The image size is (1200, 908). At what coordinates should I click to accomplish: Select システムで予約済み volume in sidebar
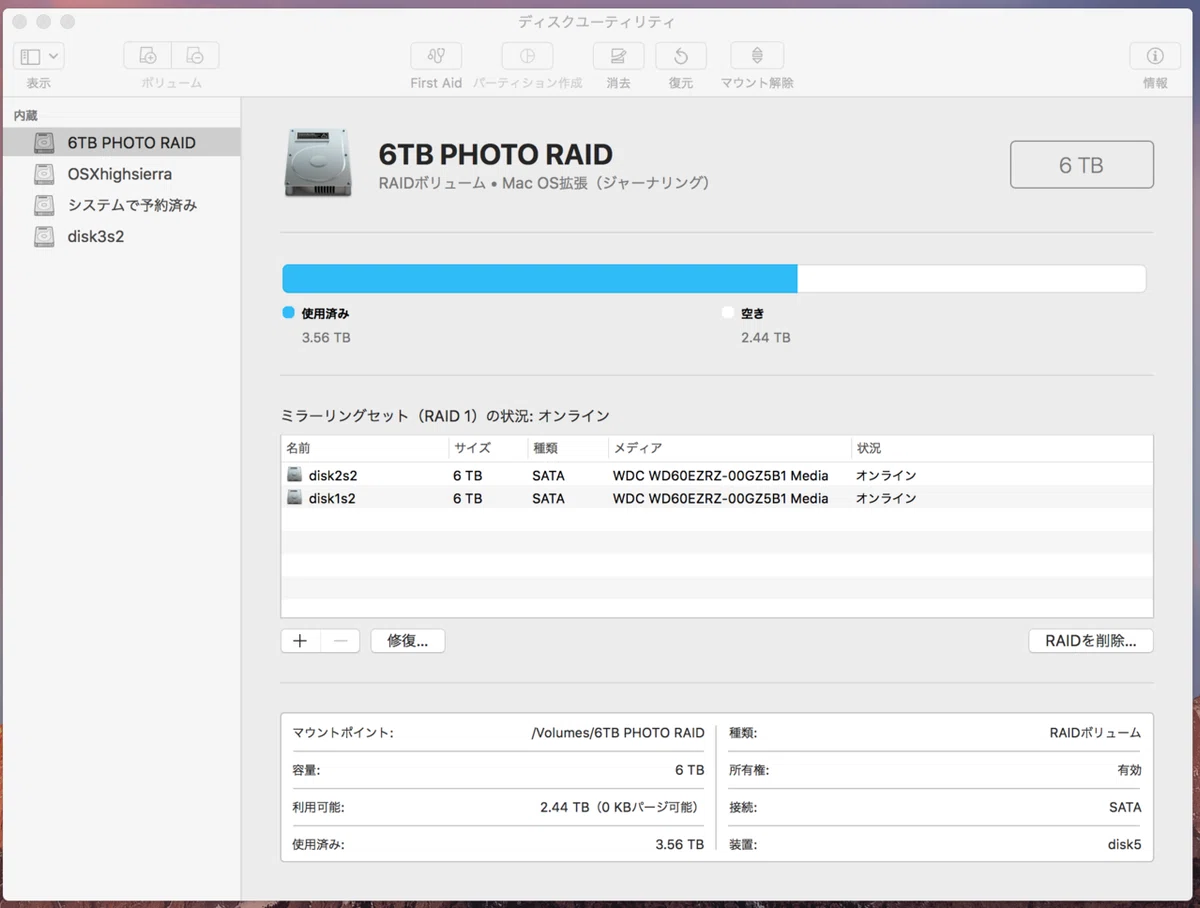pyautogui.click(x=121, y=205)
